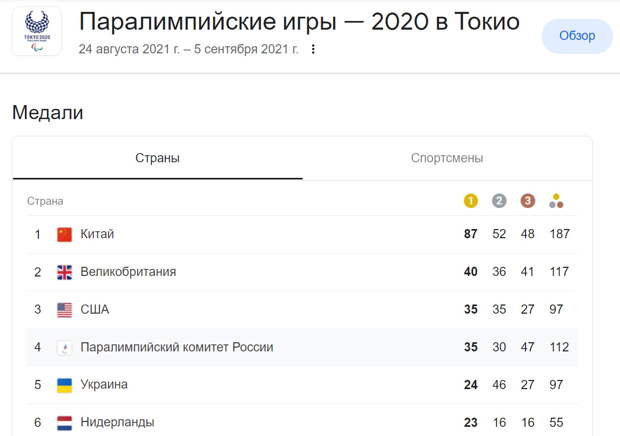Click the Обзор button
This screenshot has width=620, height=436.
(577, 36)
